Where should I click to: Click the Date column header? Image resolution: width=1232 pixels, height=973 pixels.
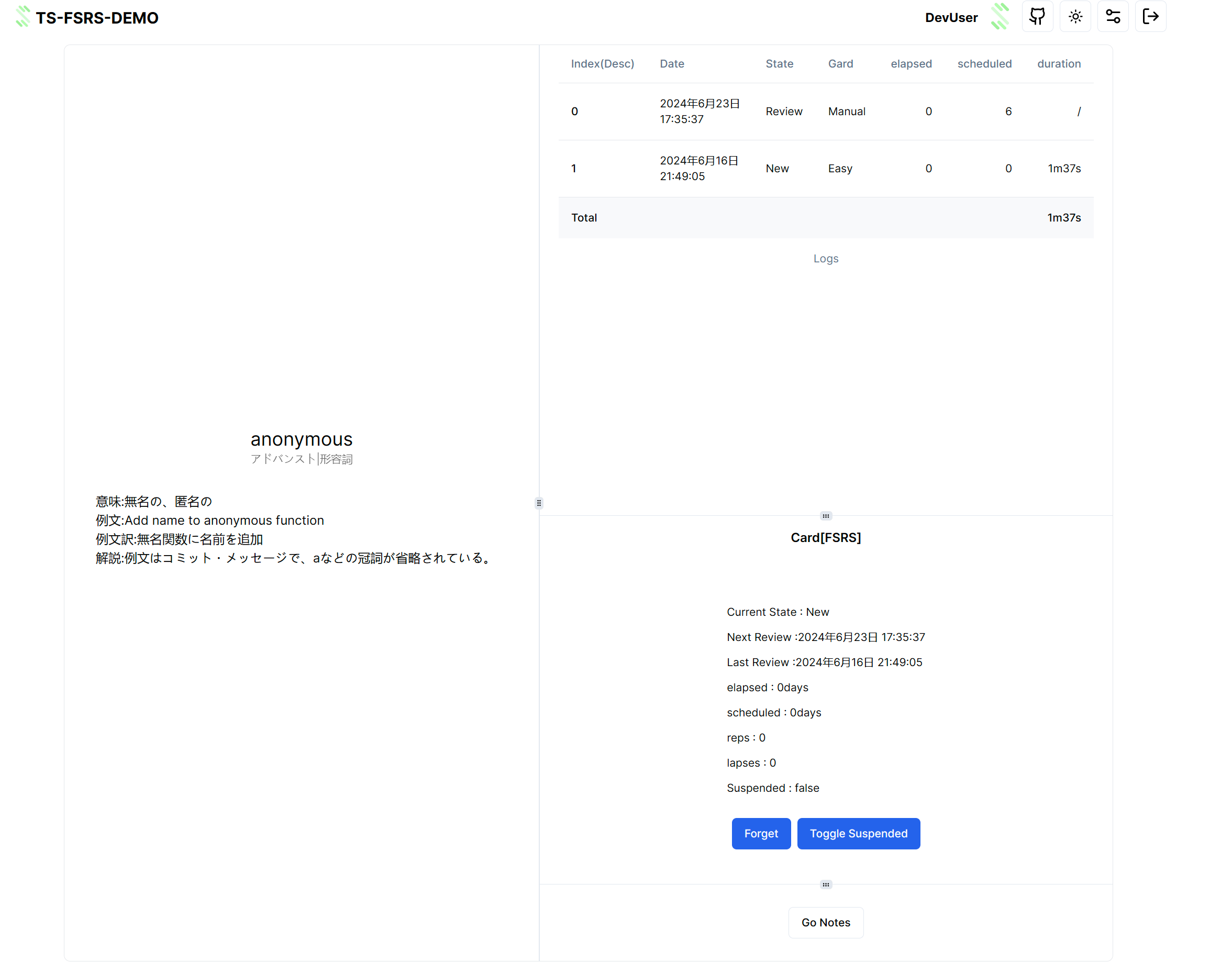pyautogui.click(x=672, y=64)
